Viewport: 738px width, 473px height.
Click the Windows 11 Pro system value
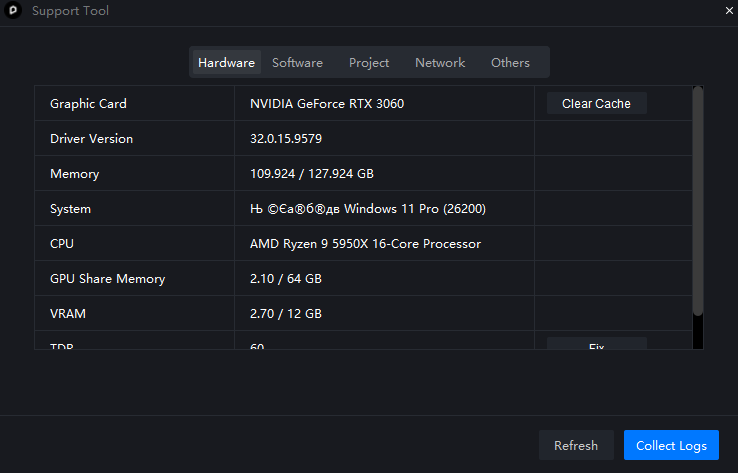pos(354,209)
